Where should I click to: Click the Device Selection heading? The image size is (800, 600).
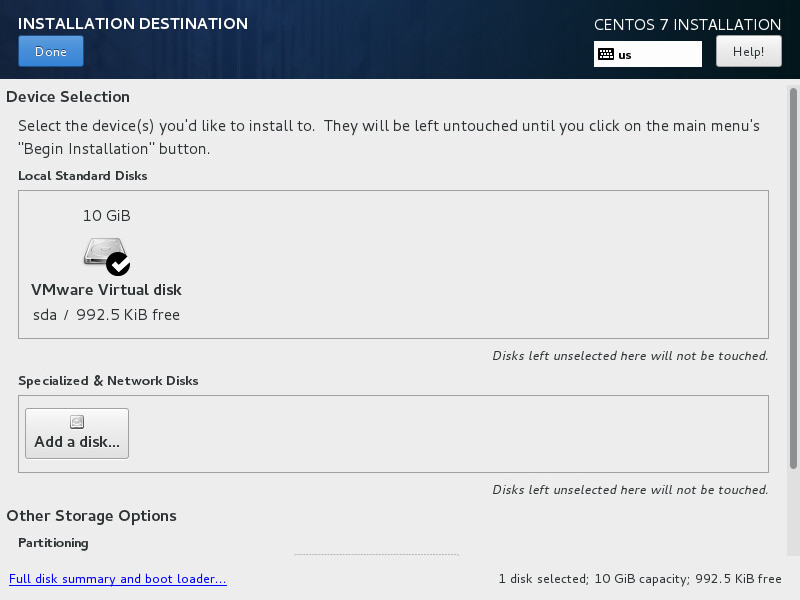[x=68, y=97]
